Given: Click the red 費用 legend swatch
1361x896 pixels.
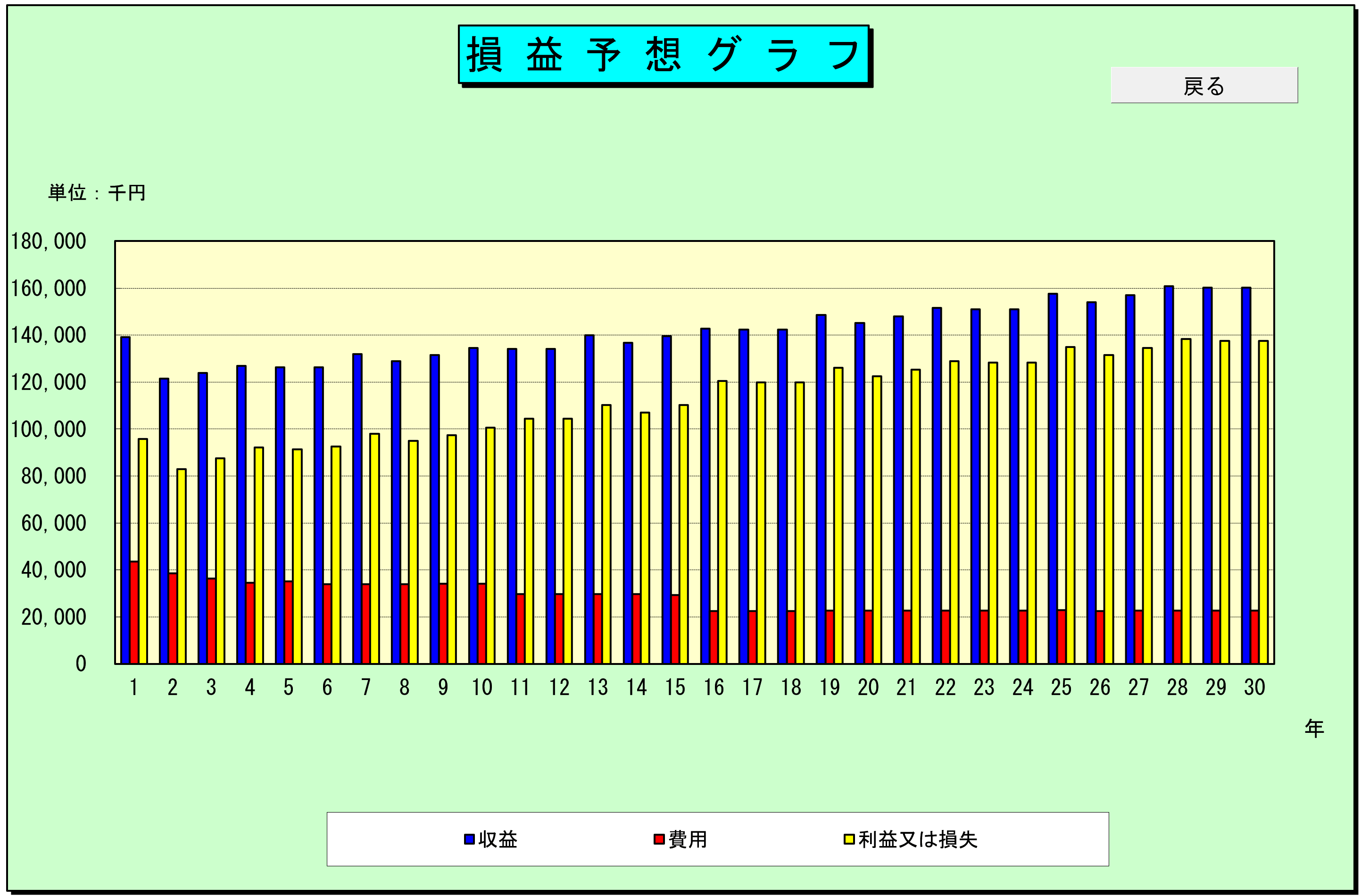Looking at the screenshot, I should tap(659, 839).
